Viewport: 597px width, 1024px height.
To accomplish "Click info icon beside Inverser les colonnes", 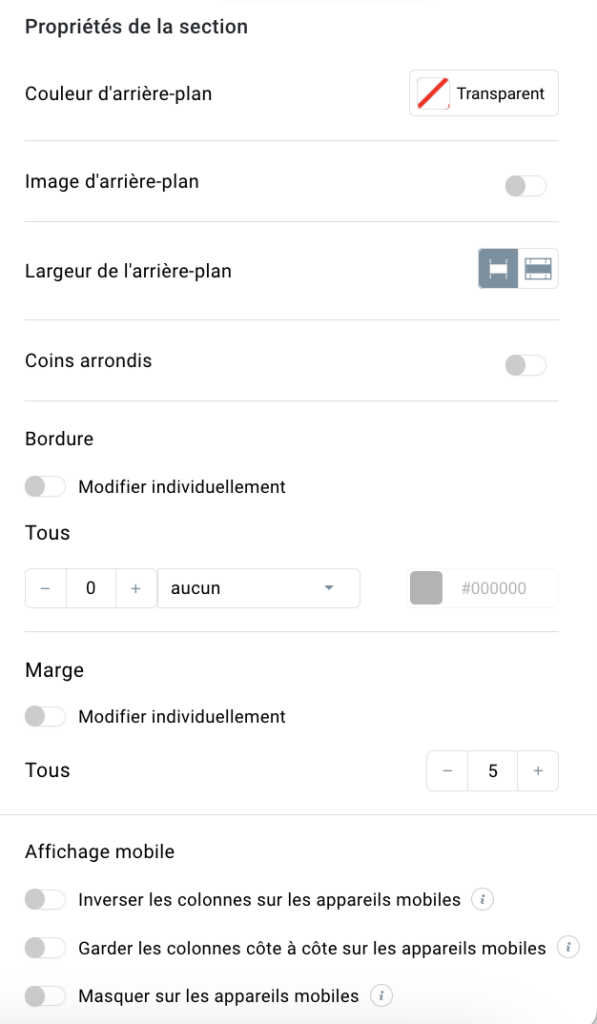I will 482,899.
